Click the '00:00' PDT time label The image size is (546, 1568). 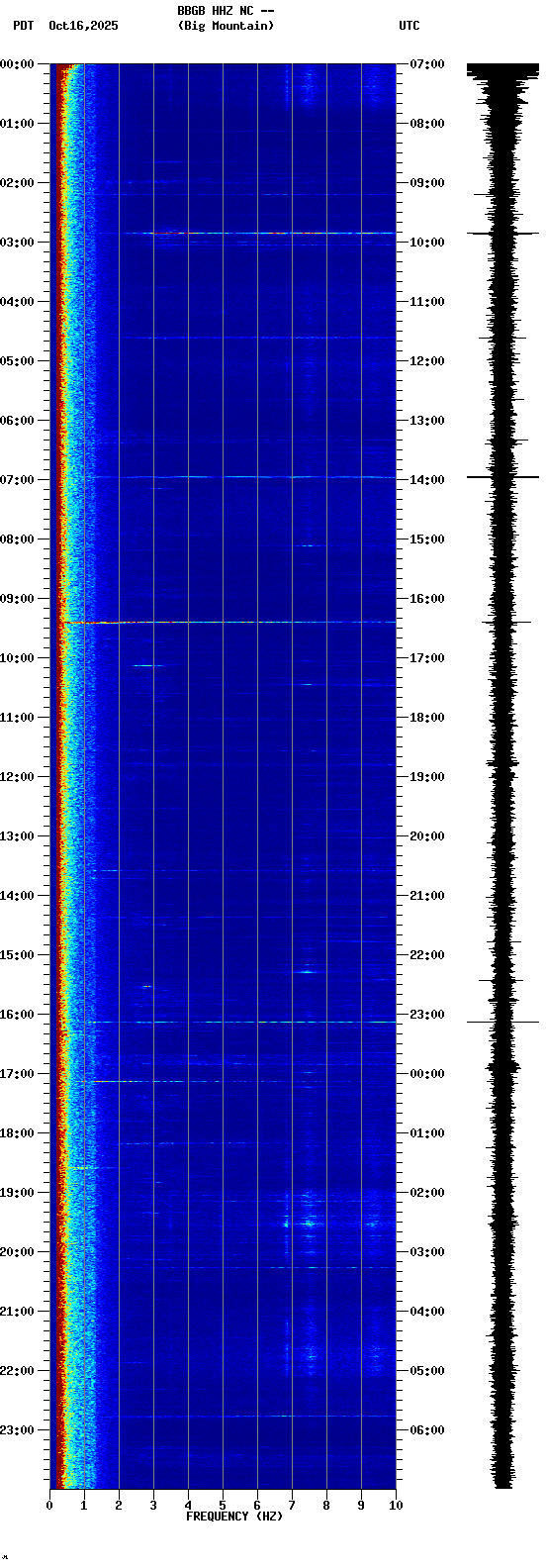coord(18,64)
